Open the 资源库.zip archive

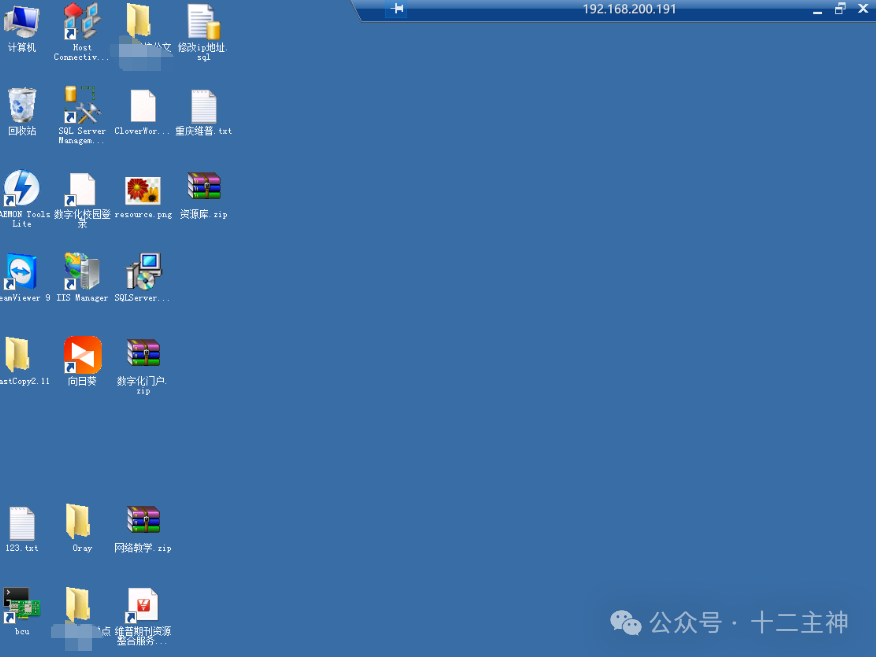(203, 186)
